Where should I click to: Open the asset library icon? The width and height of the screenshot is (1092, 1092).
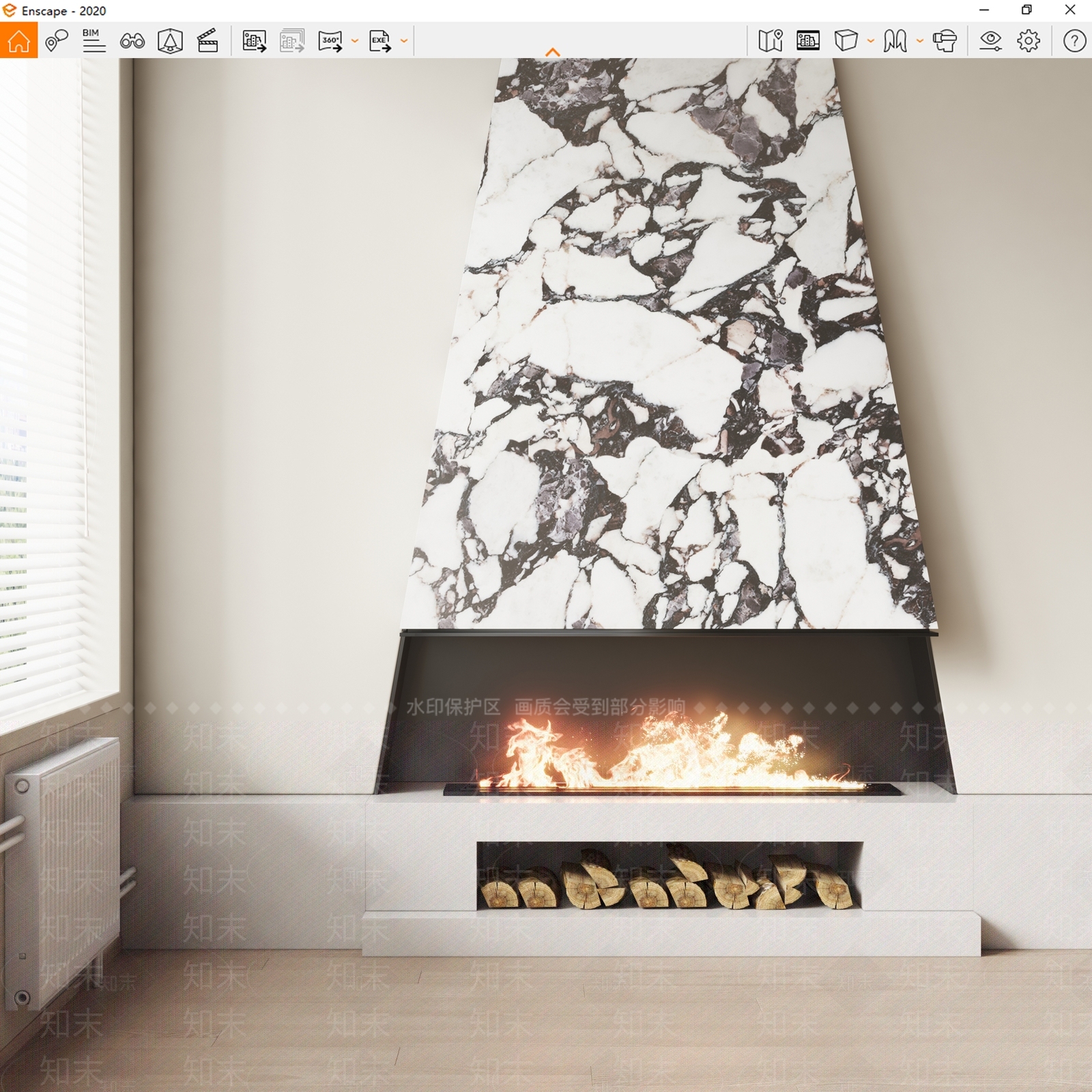808,41
